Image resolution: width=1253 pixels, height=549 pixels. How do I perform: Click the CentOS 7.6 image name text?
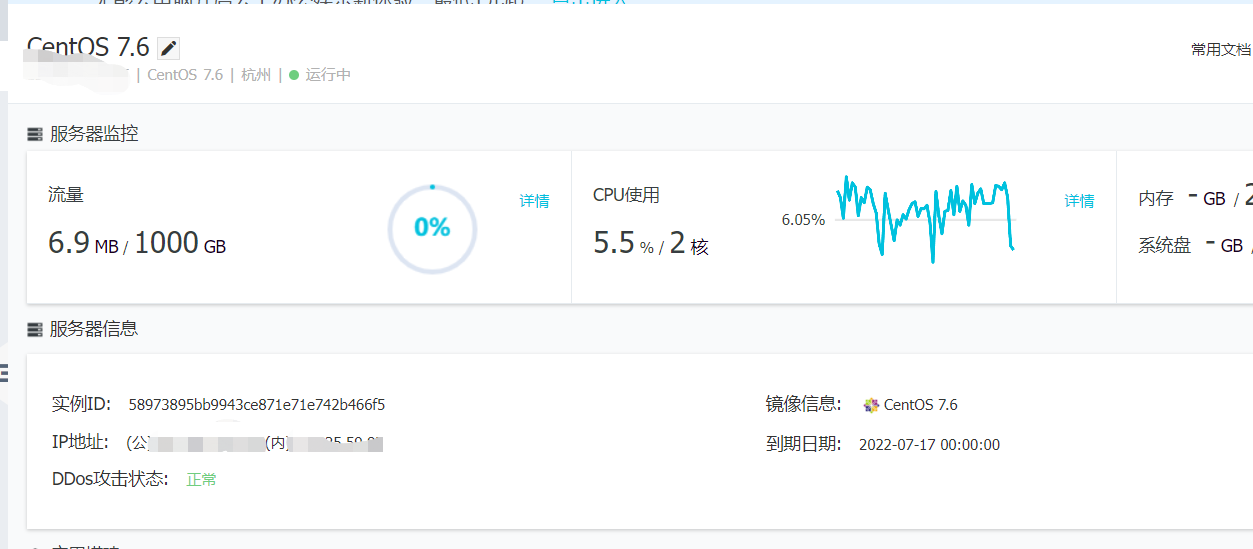[921, 405]
